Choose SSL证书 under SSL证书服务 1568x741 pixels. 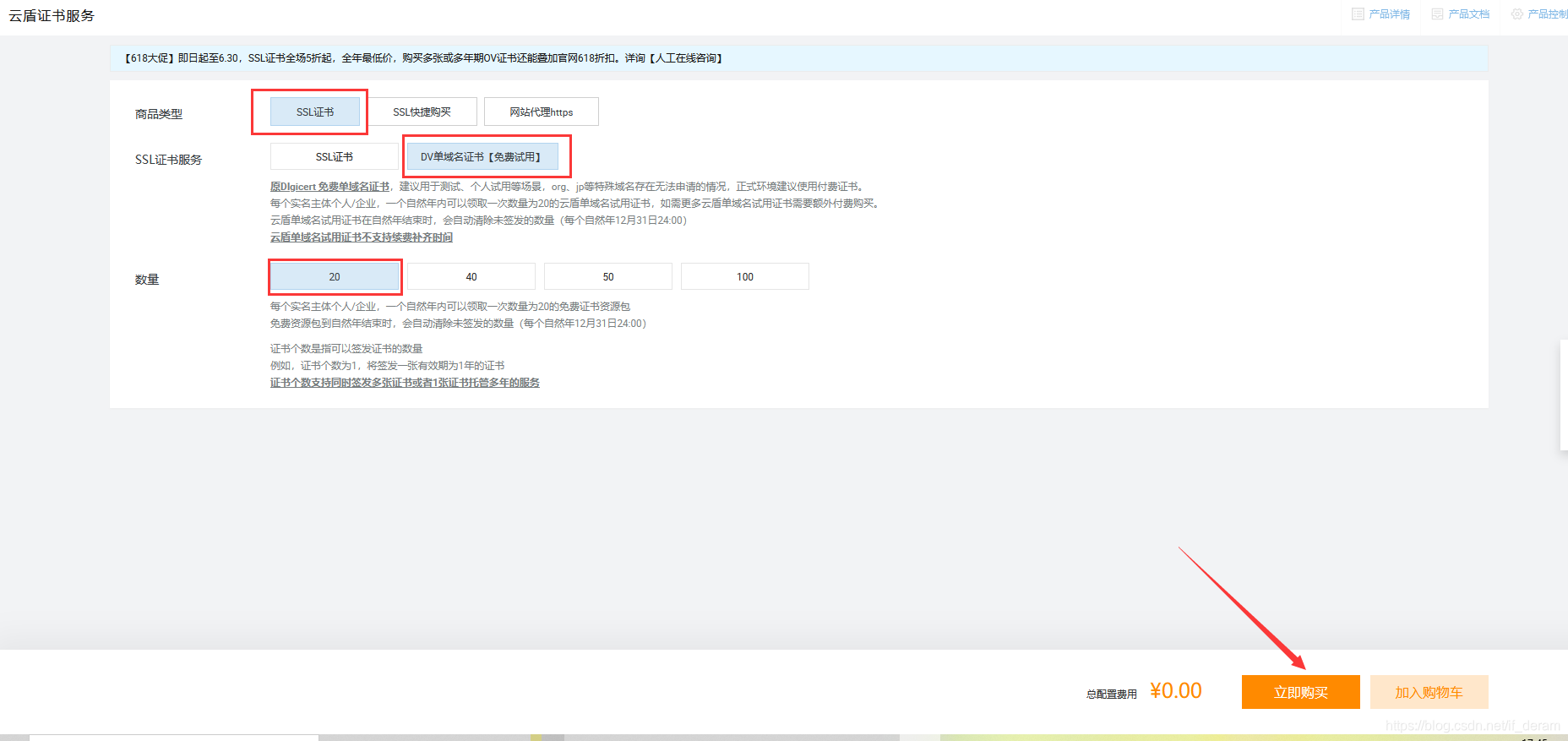click(x=335, y=156)
